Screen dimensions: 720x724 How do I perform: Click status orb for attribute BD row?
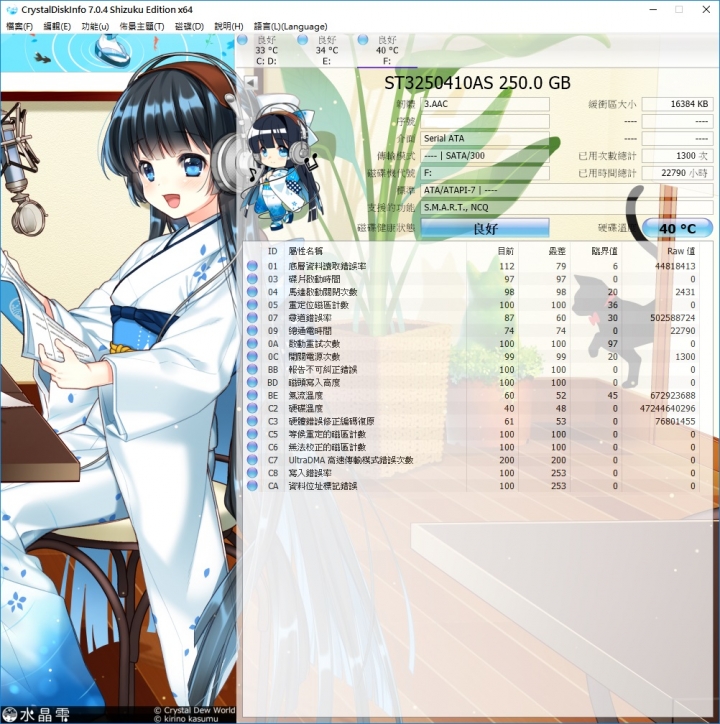pos(252,382)
